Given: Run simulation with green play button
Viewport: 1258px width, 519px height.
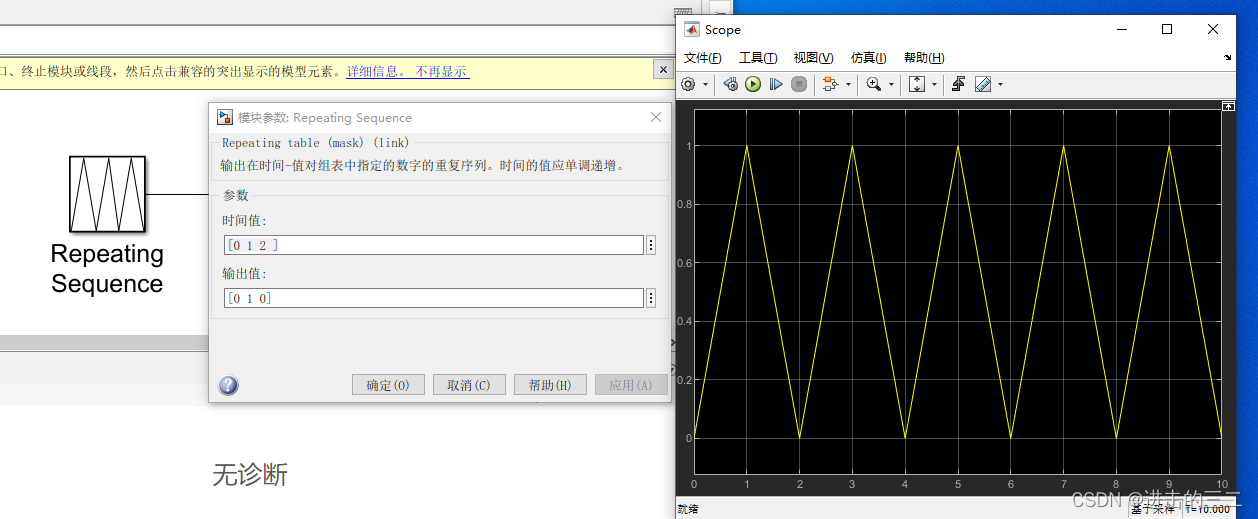Looking at the screenshot, I should (753, 85).
